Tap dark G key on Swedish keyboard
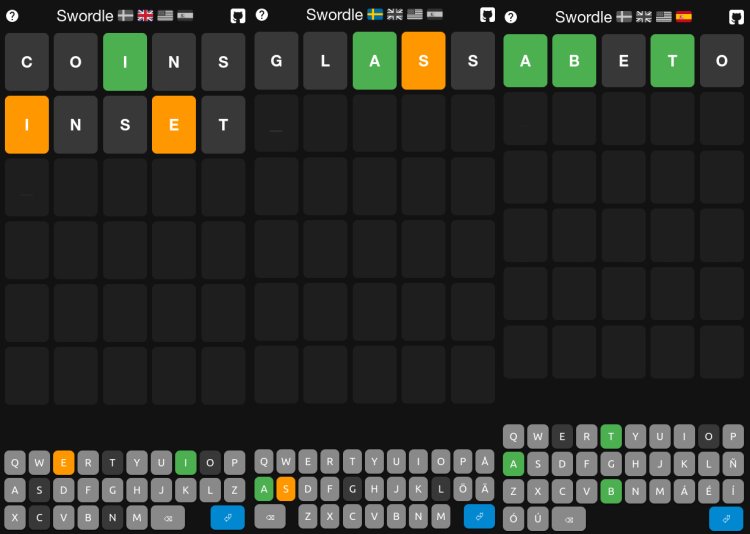The image size is (750, 534). 353,489
